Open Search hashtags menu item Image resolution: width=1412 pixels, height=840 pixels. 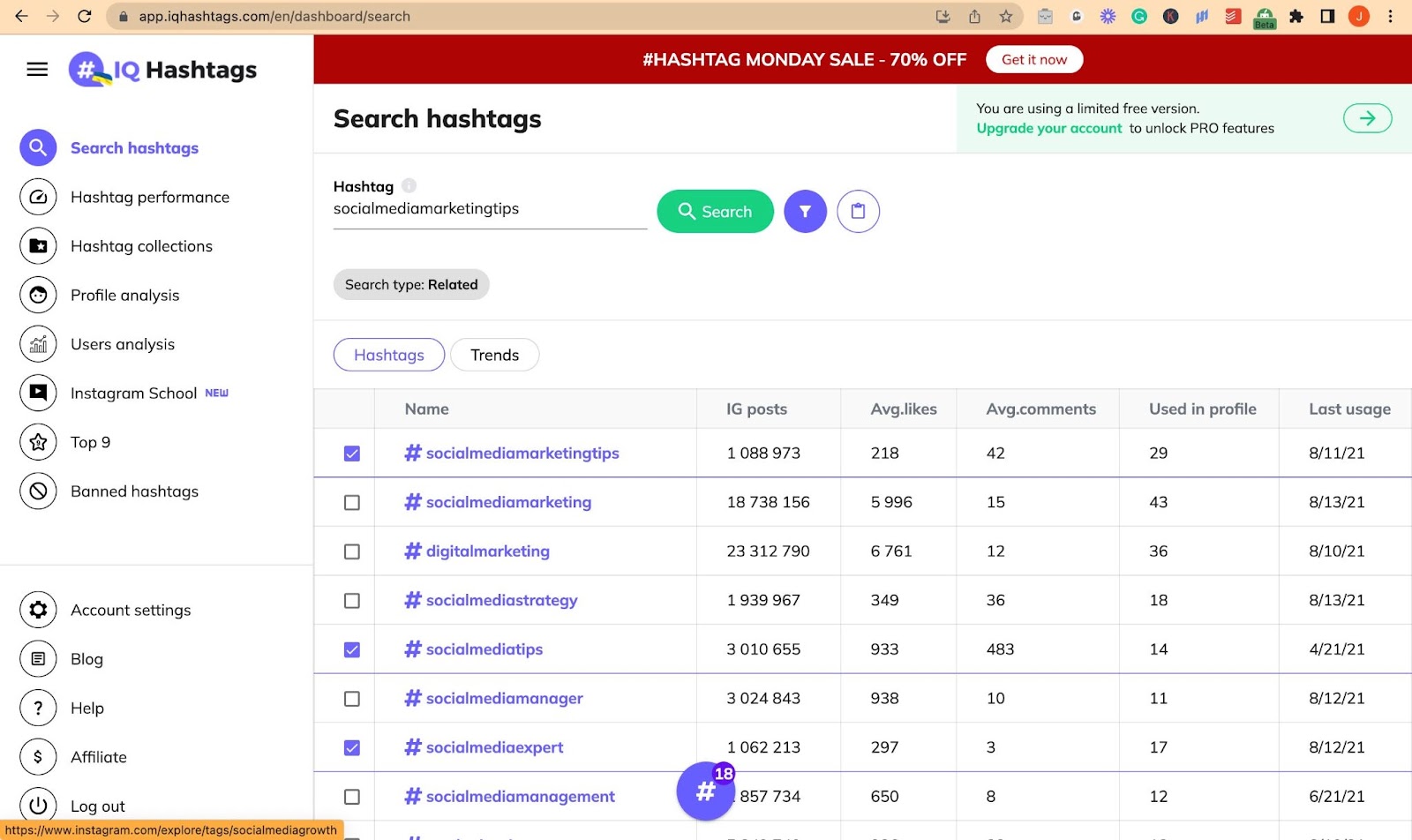click(134, 148)
